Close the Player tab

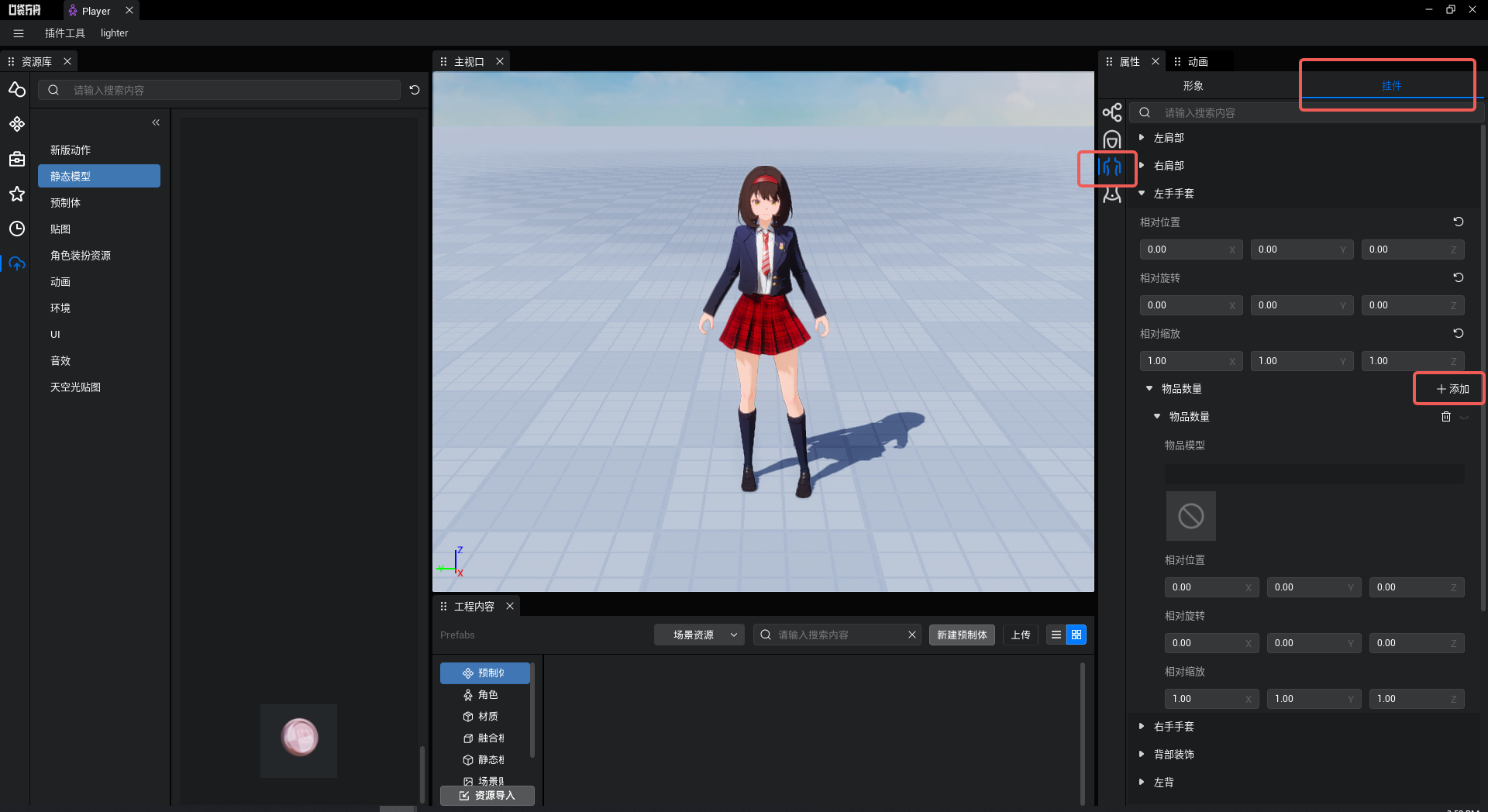tap(129, 10)
